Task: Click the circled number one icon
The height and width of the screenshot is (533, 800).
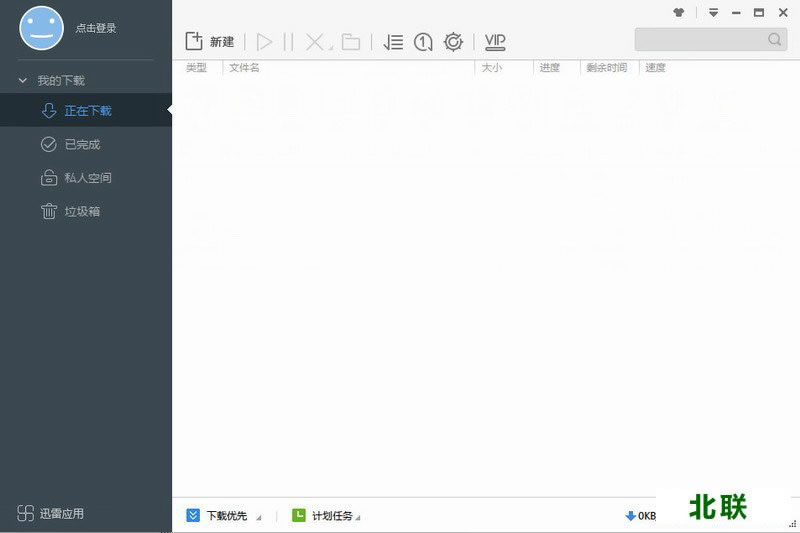Action: (x=423, y=42)
